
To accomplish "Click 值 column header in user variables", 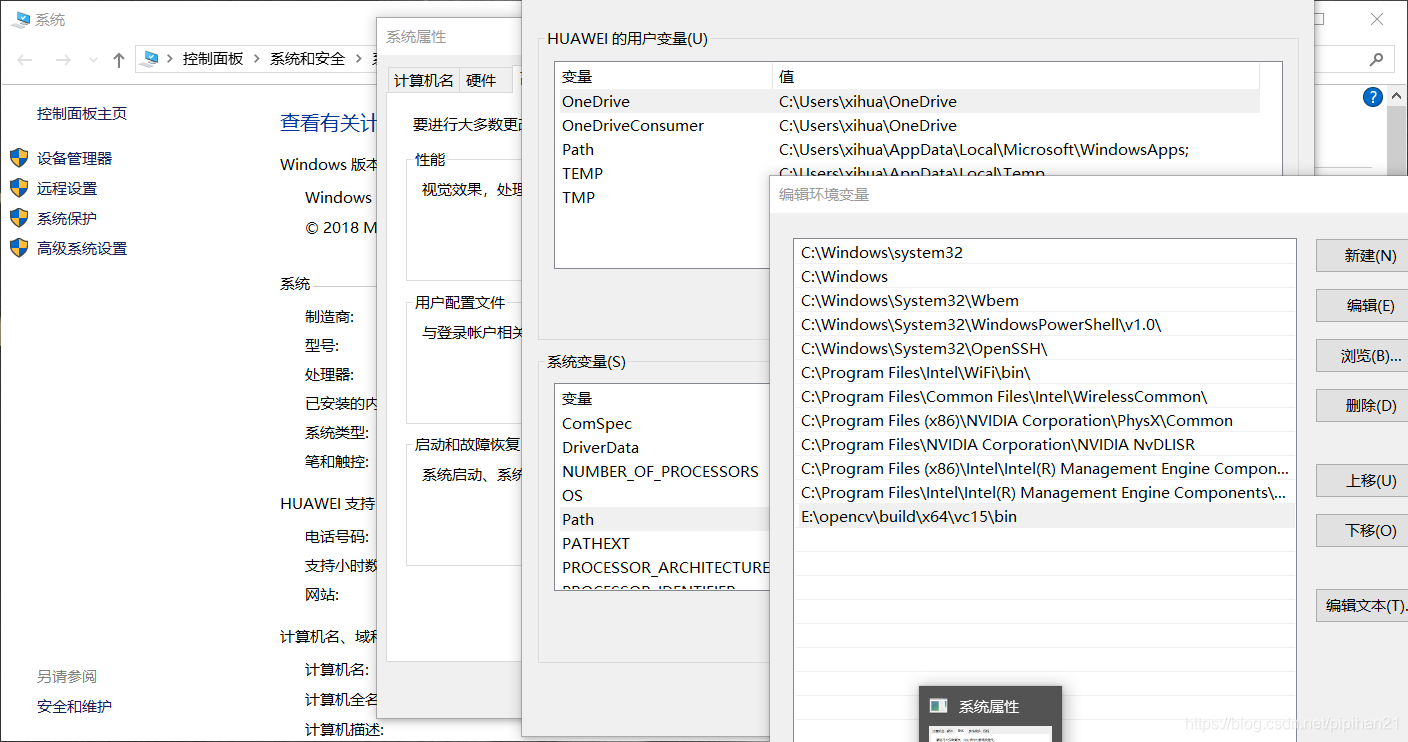I will (1016, 76).
